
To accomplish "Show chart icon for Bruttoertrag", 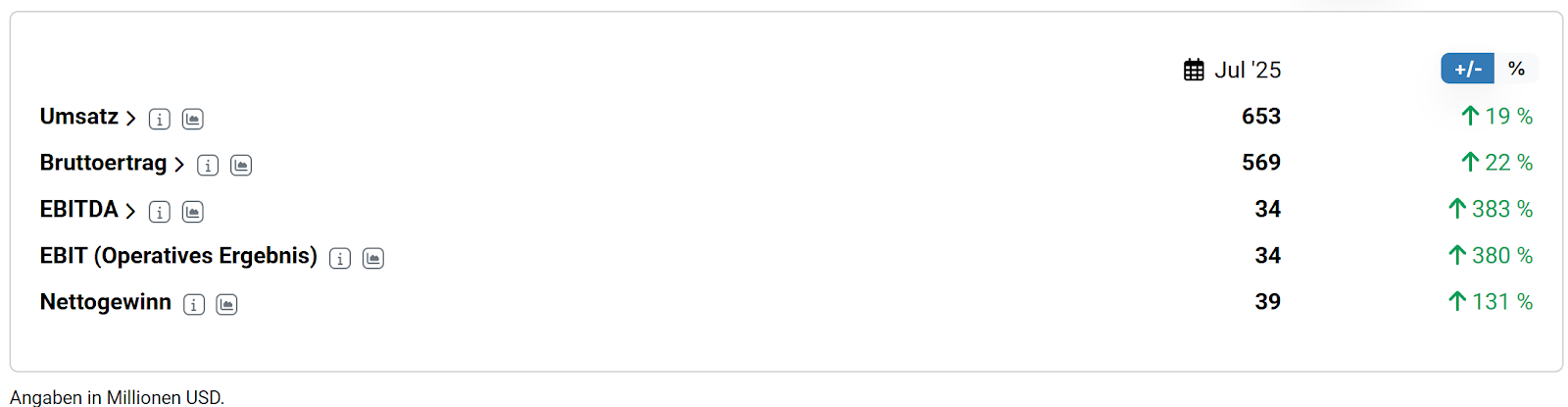I will point(241,166).
